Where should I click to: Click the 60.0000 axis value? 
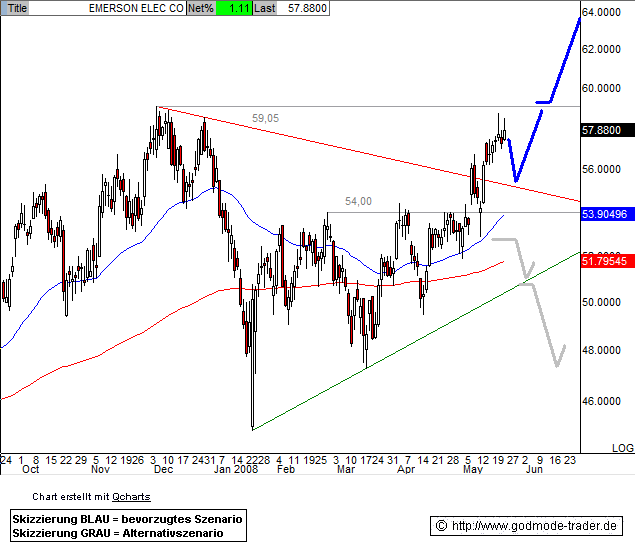pyautogui.click(x=601, y=88)
